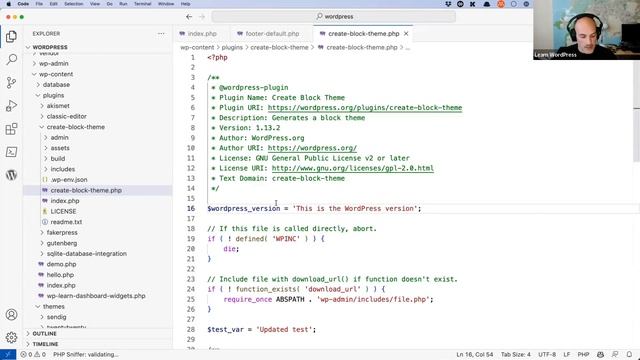This screenshot has height=360, width=640.
Task: Click Ln 16, Col 54 in status bar
Action: [475, 355]
